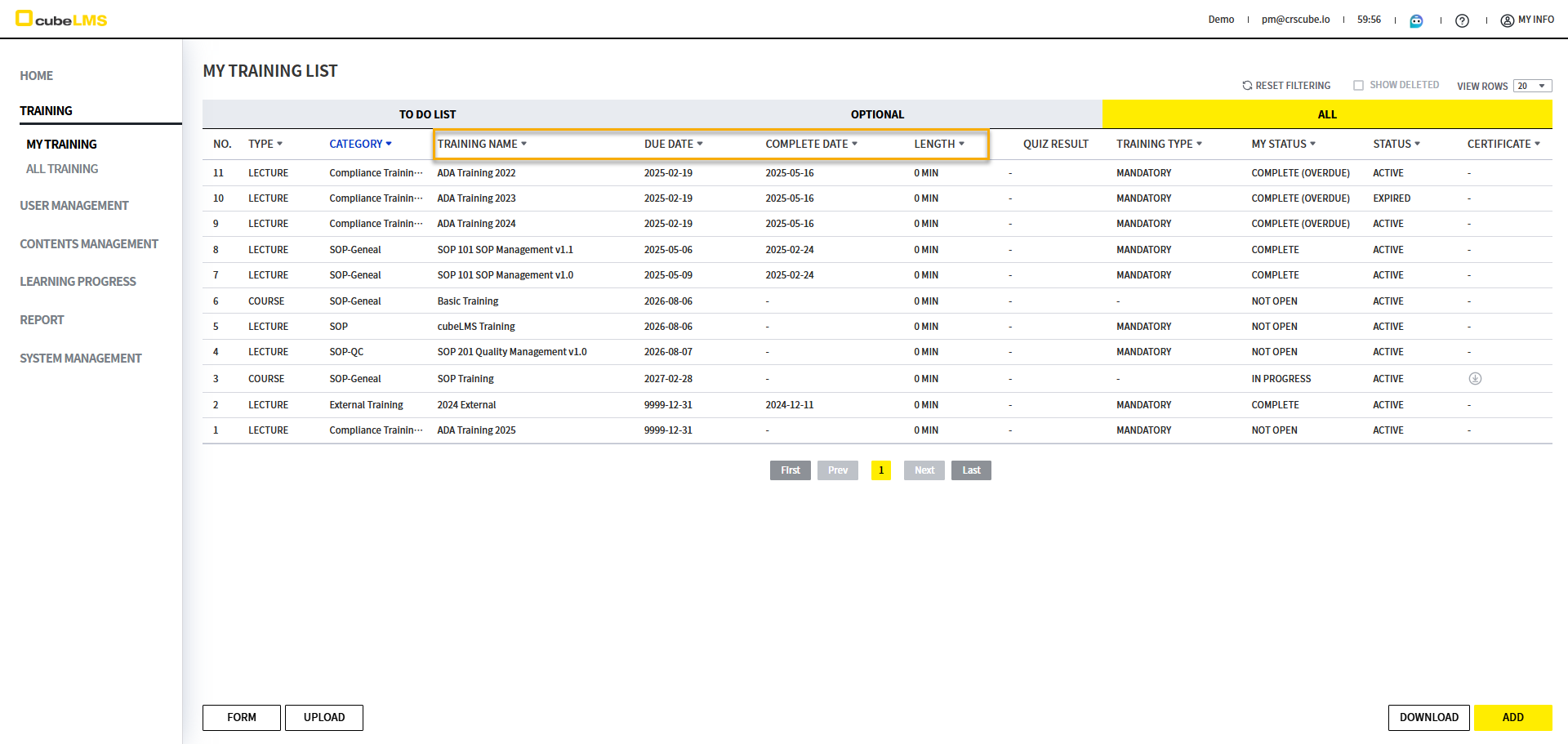Image resolution: width=1568 pixels, height=744 pixels.
Task: Go to Learning Progress menu
Action: tap(78, 282)
